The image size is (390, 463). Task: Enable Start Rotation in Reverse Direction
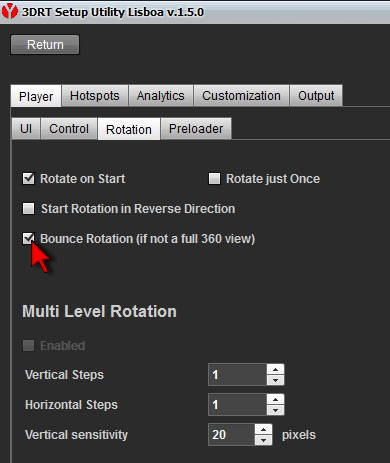[x=28, y=209]
